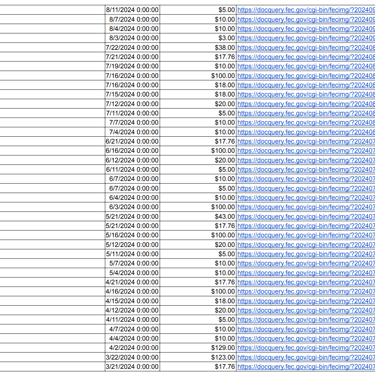Select the 8/7/2024 0:00:00 date cell
Image resolution: width=375 pixels, height=375 pixels.
(132, 19)
